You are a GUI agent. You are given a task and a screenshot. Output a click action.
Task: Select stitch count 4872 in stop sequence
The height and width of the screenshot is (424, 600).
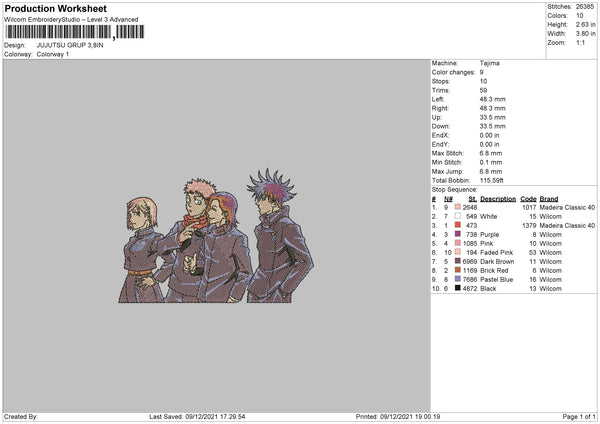click(x=470, y=289)
